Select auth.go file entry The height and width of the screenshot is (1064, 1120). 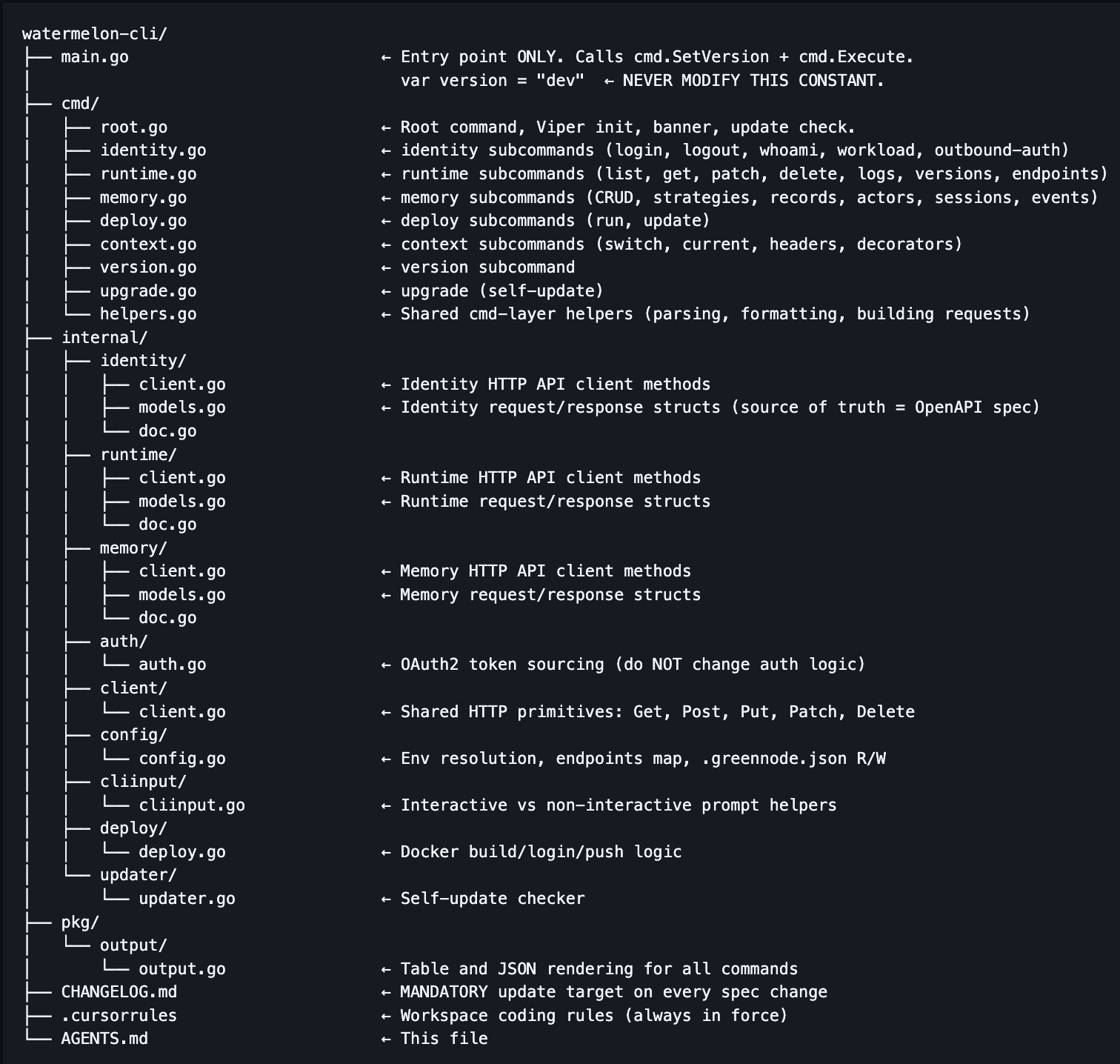coord(173,665)
